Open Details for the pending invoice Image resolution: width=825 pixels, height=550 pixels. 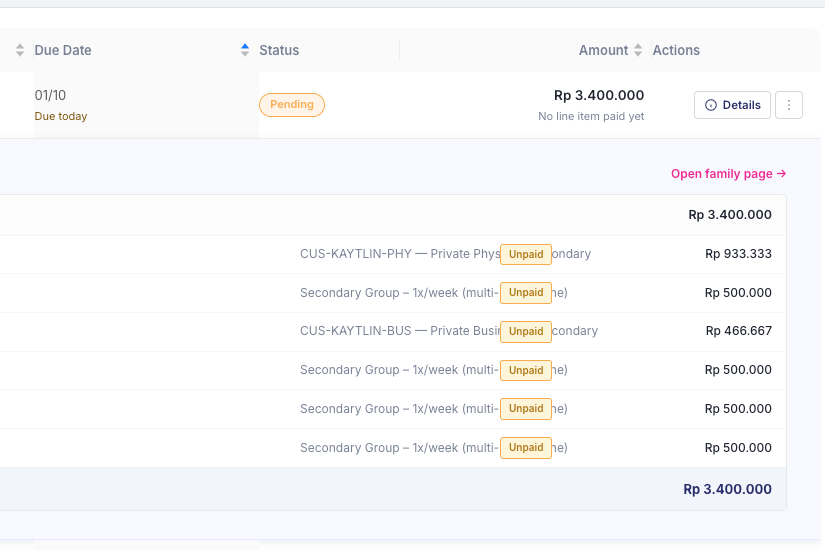(732, 105)
